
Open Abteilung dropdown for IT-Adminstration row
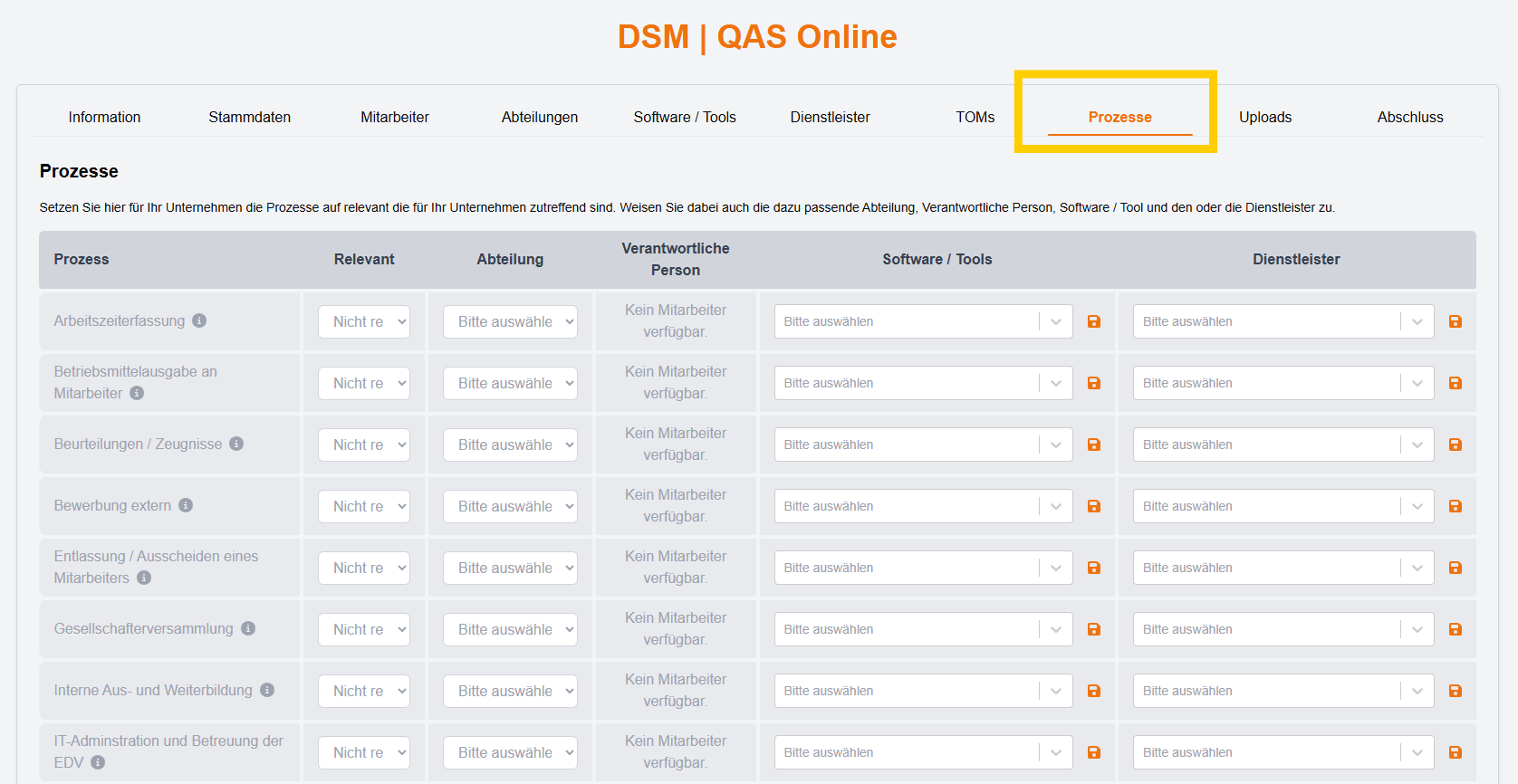[x=510, y=752]
